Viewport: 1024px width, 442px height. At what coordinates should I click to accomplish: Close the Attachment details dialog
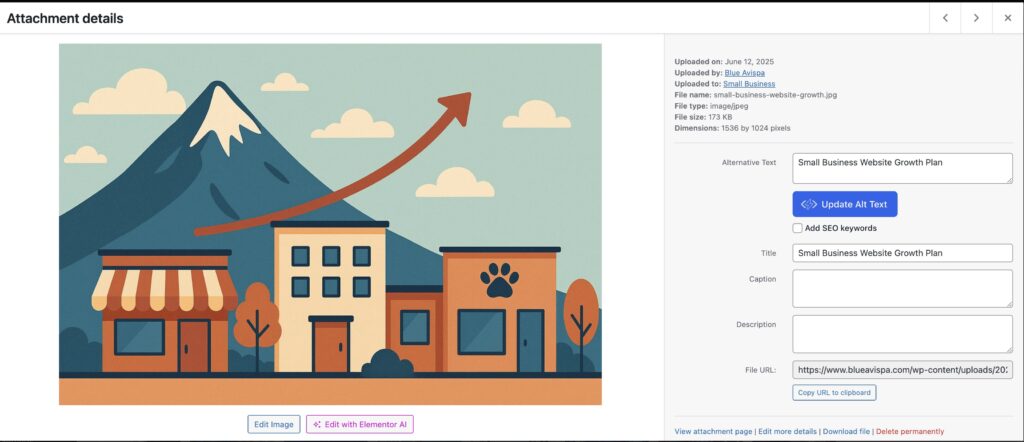pos(1008,18)
